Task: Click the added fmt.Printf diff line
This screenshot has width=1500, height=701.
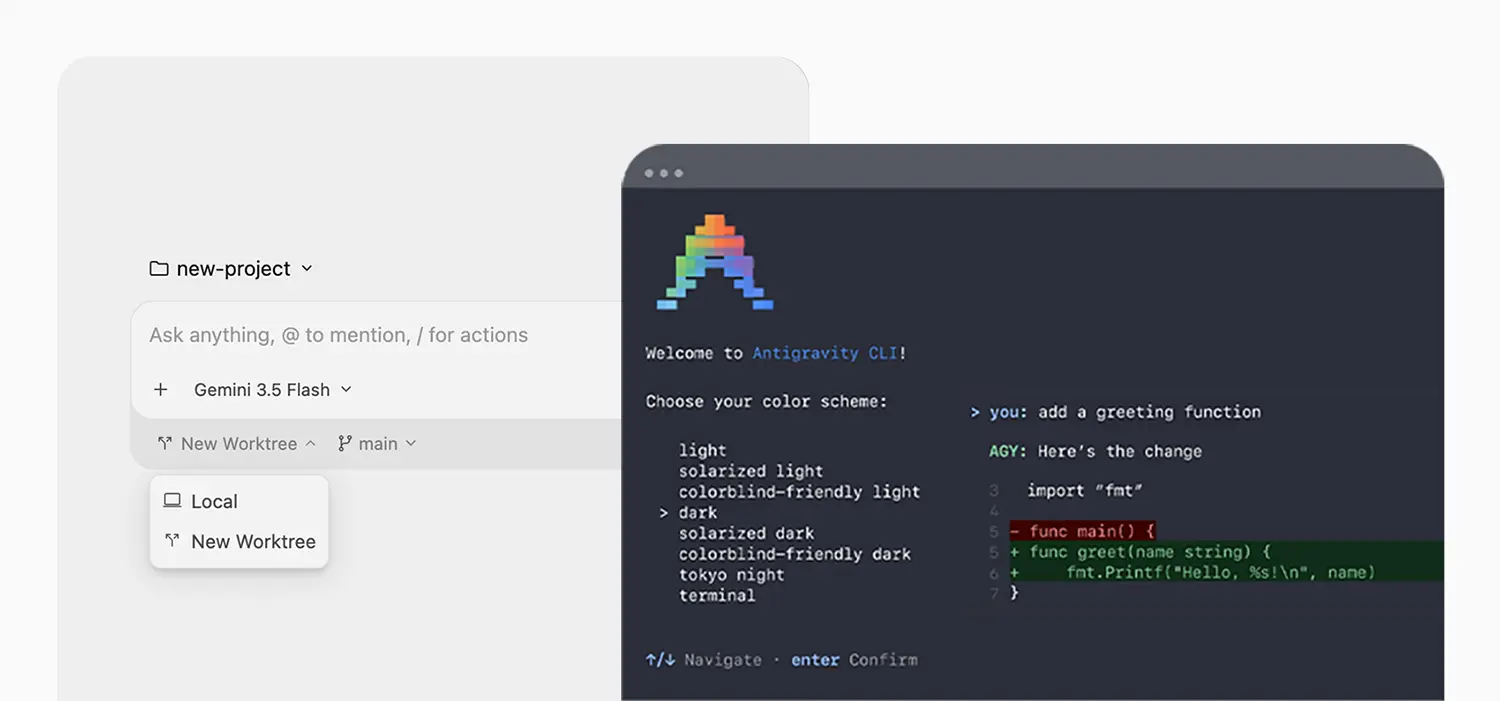Action: coord(1226,573)
